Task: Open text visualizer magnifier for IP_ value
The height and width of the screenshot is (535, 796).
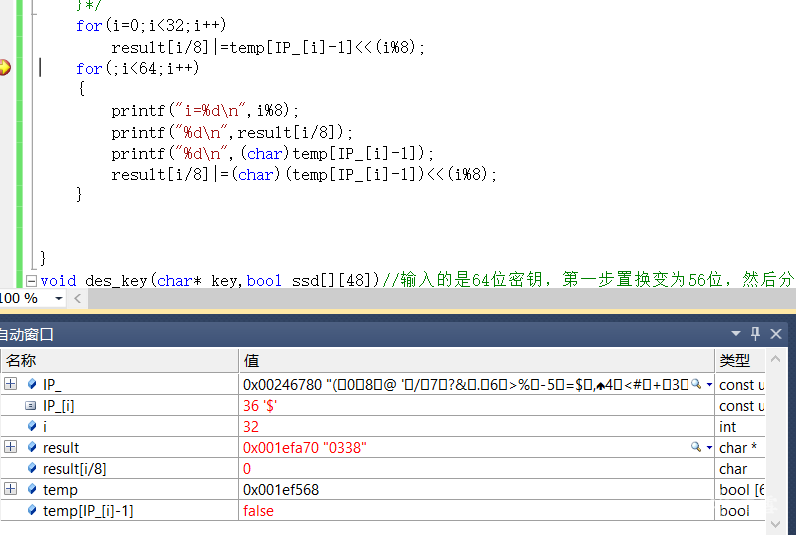Action: click(696, 384)
